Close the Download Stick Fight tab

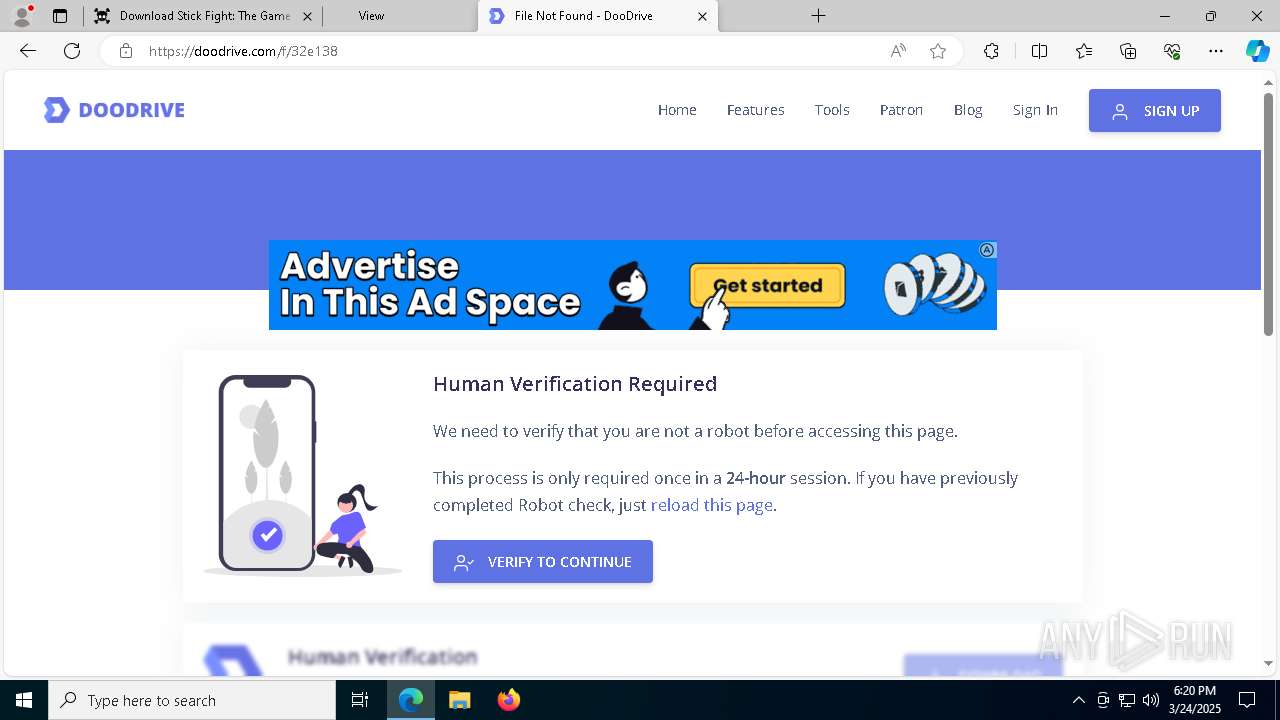coord(307,16)
